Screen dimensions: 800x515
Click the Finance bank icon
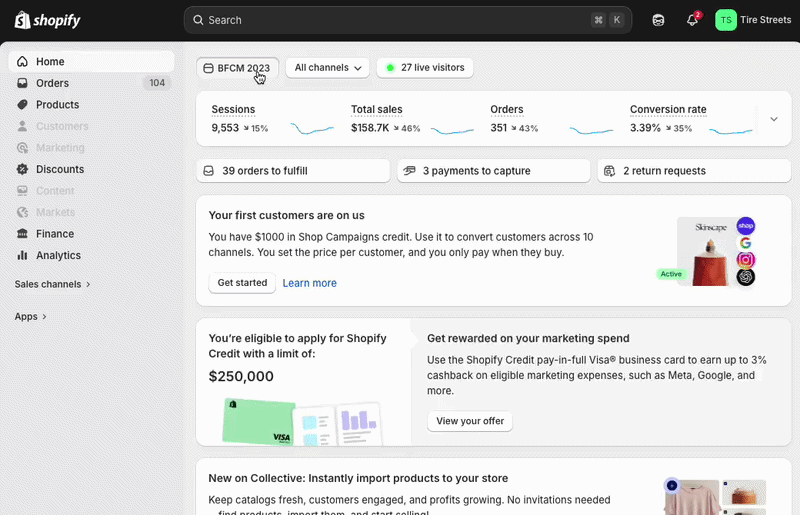22,233
